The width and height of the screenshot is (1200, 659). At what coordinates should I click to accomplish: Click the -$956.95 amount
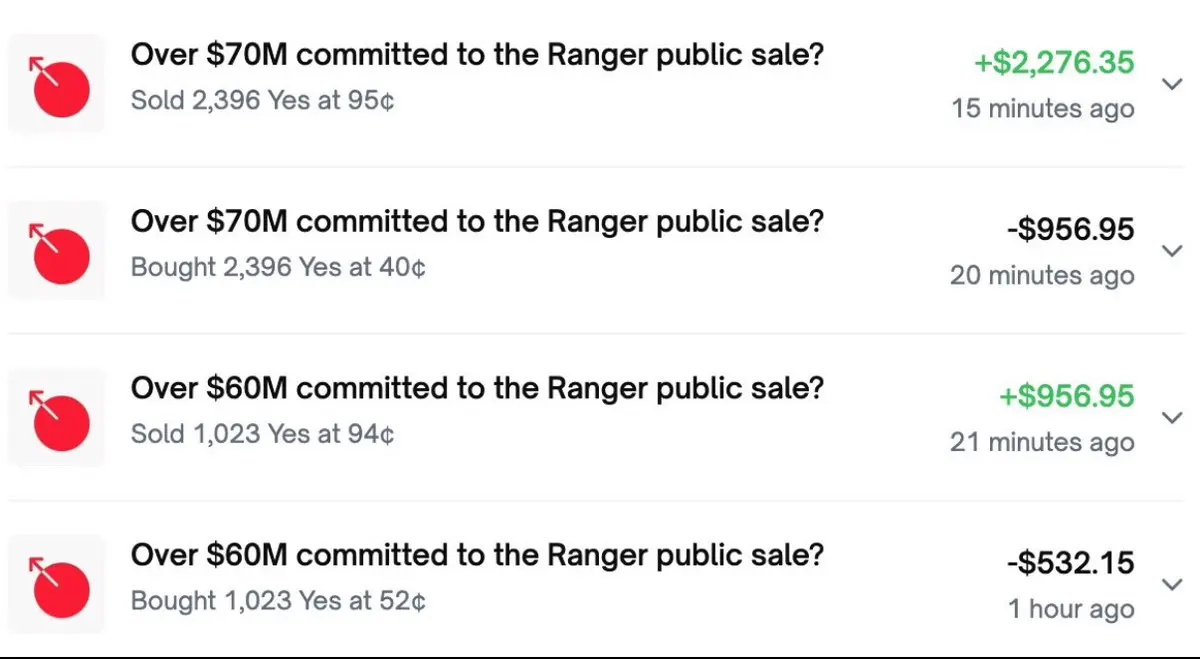coord(1070,230)
